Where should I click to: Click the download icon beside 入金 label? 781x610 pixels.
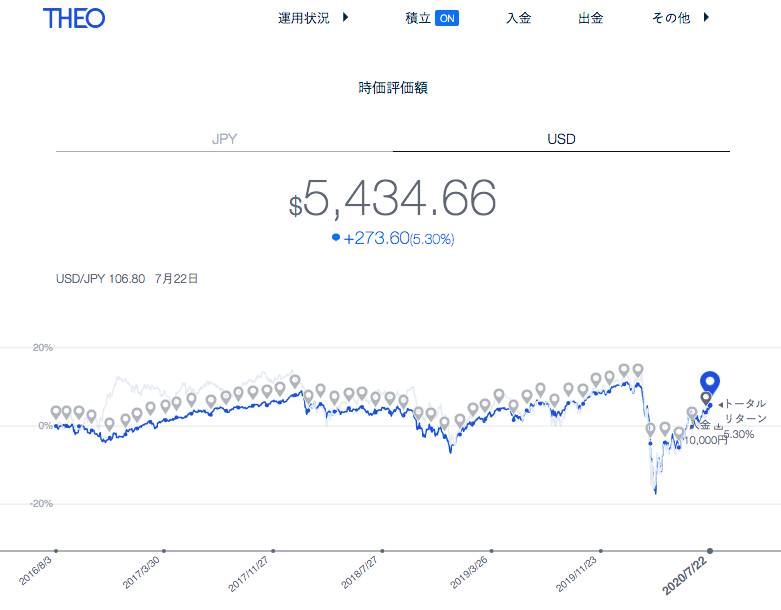point(718,426)
